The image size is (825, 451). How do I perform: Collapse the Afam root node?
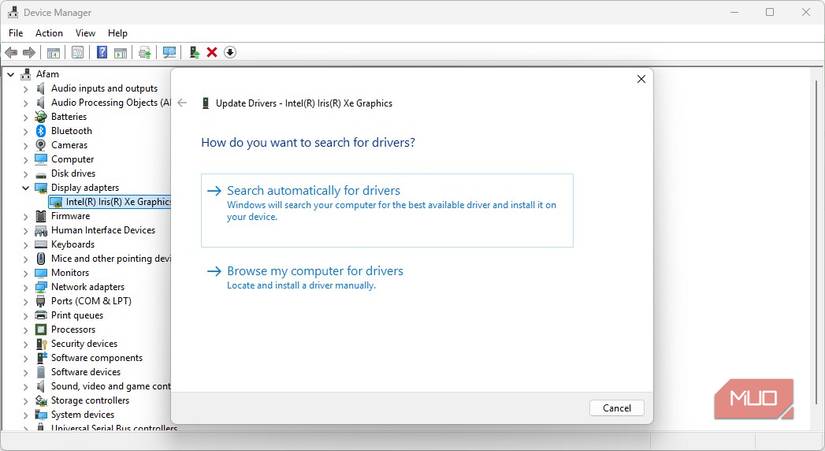(x=11, y=75)
